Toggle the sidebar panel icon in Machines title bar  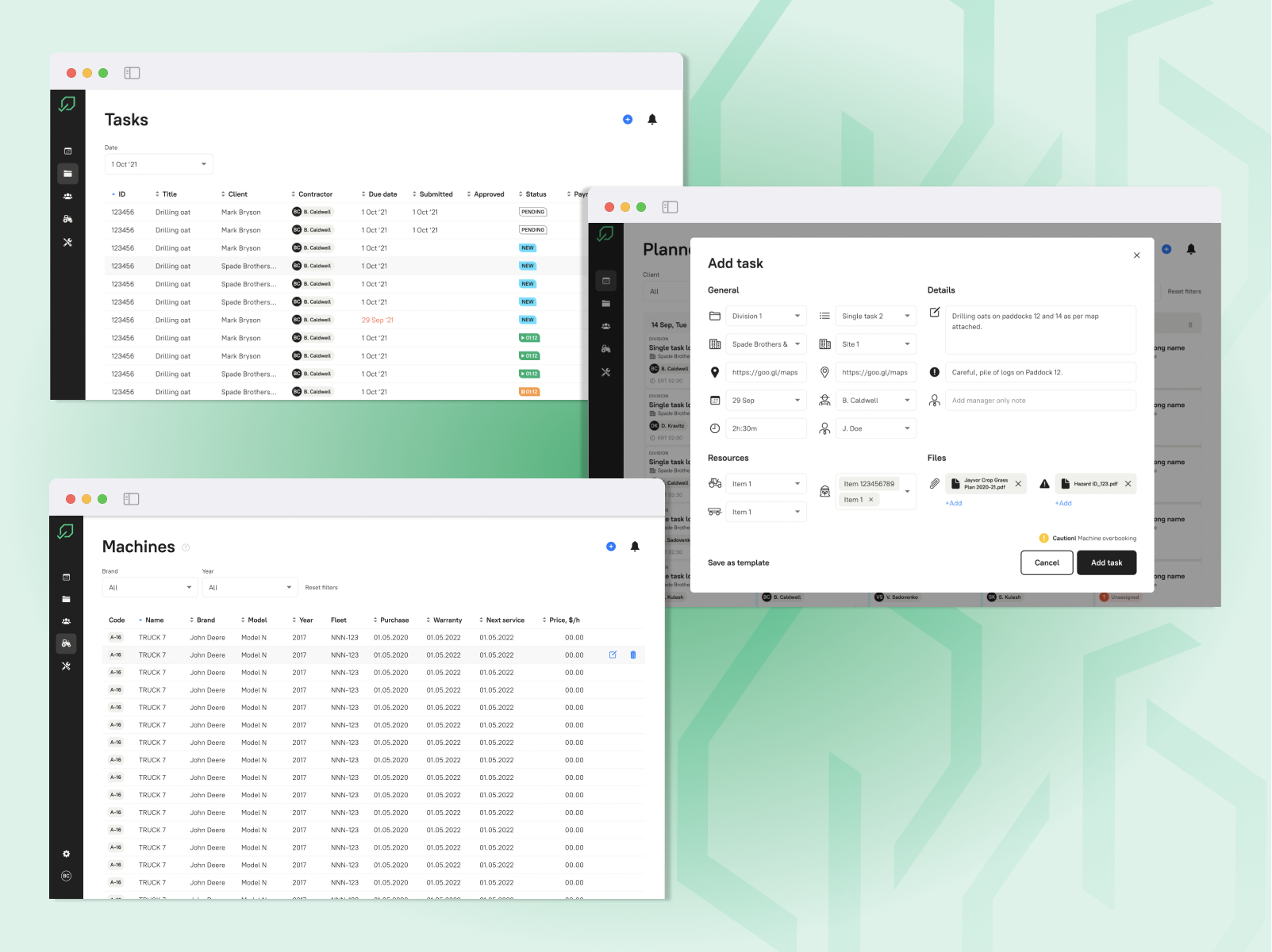tap(132, 499)
